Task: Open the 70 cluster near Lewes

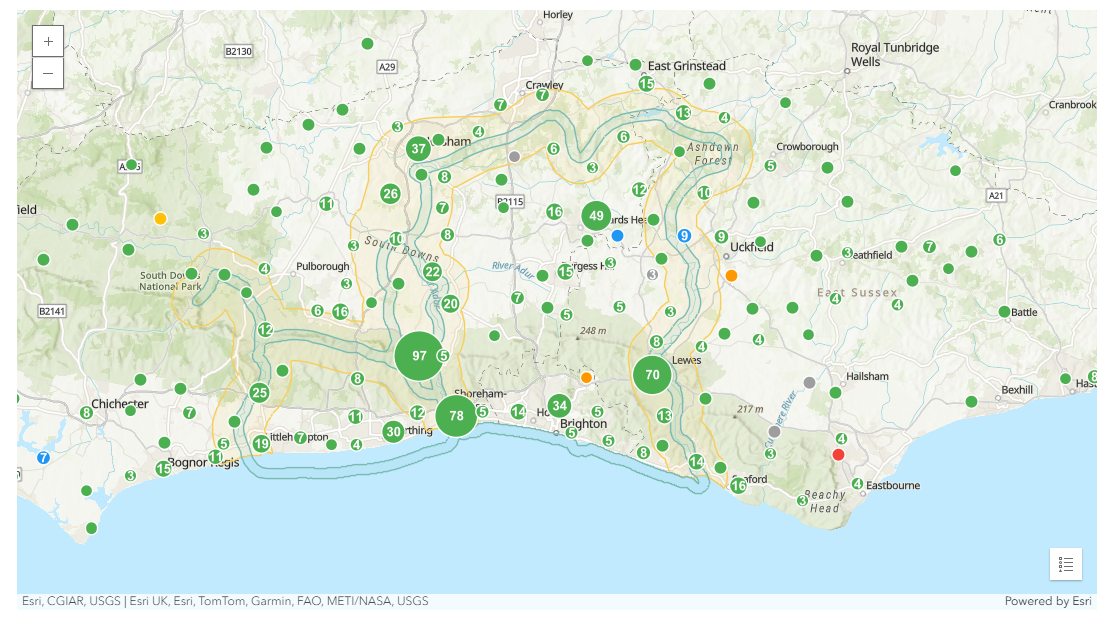Action: click(x=653, y=375)
